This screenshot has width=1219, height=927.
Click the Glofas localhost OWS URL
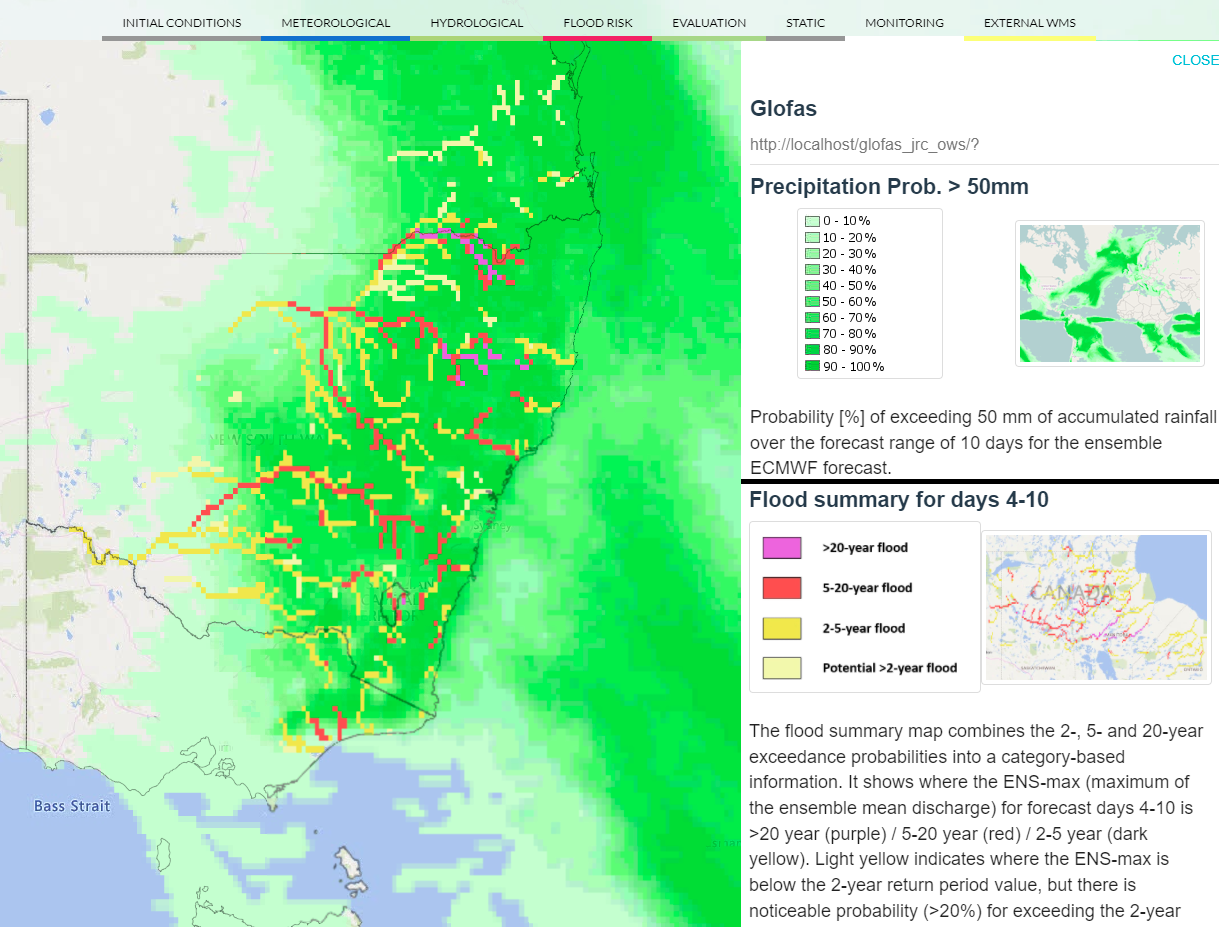point(864,144)
